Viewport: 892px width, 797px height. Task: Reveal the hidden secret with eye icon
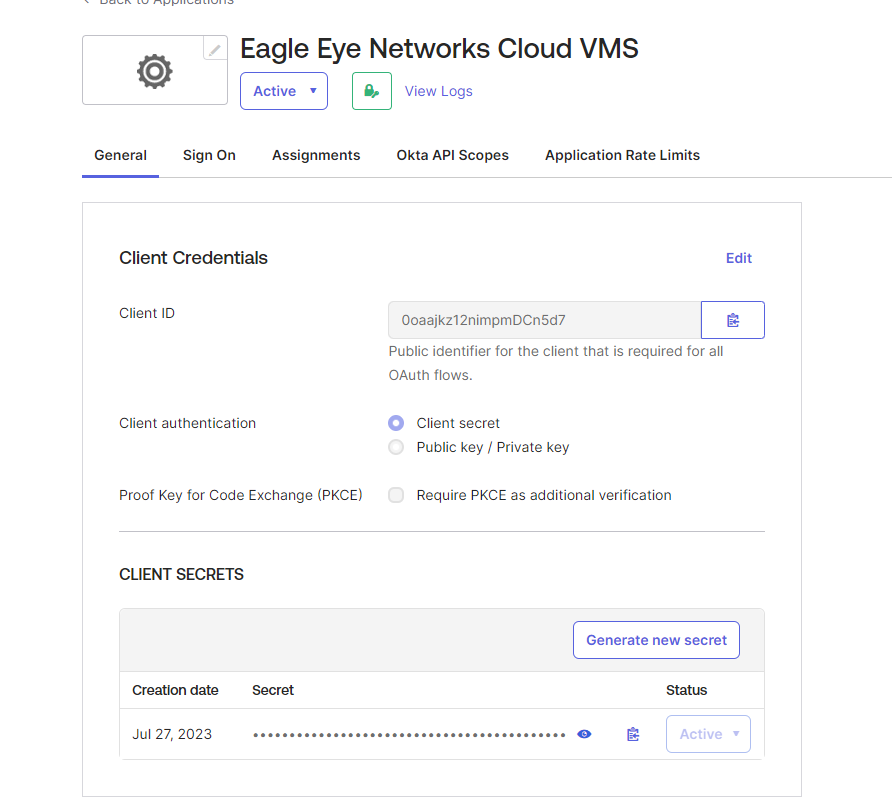[584, 734]
